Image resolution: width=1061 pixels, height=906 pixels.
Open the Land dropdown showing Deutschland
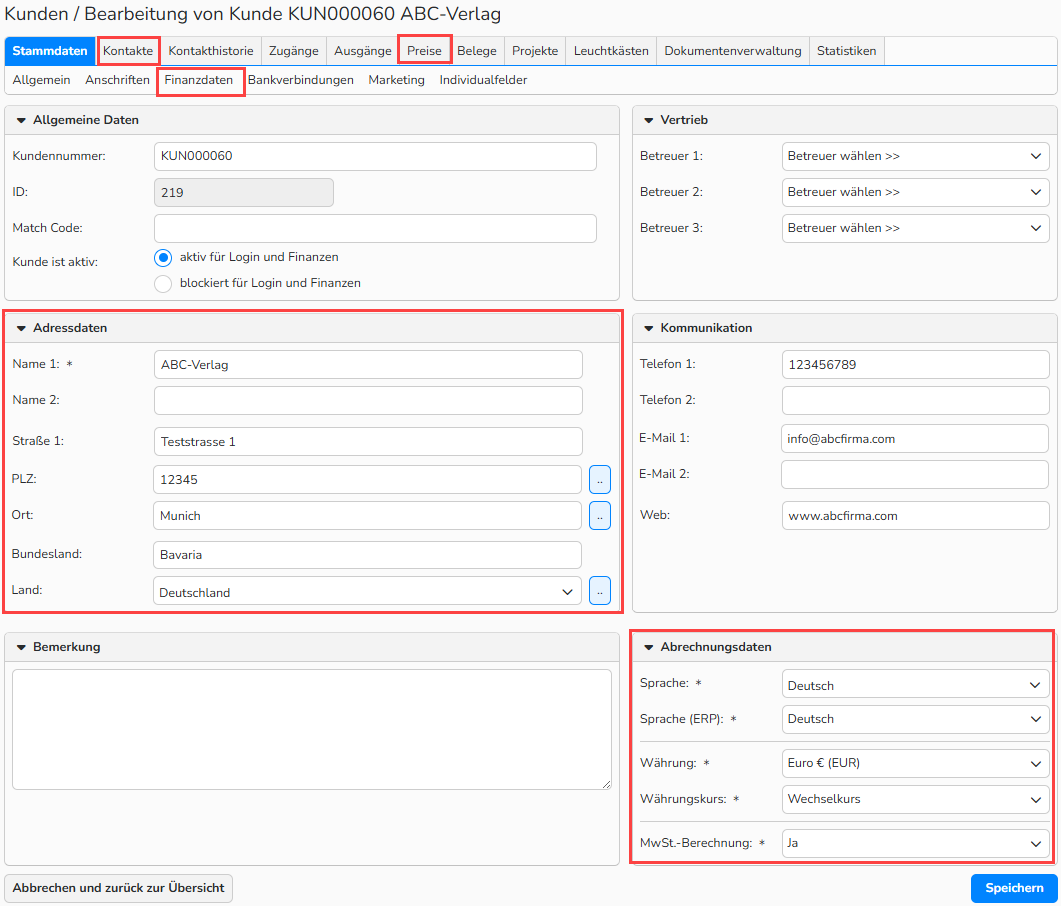click(367, 592)
